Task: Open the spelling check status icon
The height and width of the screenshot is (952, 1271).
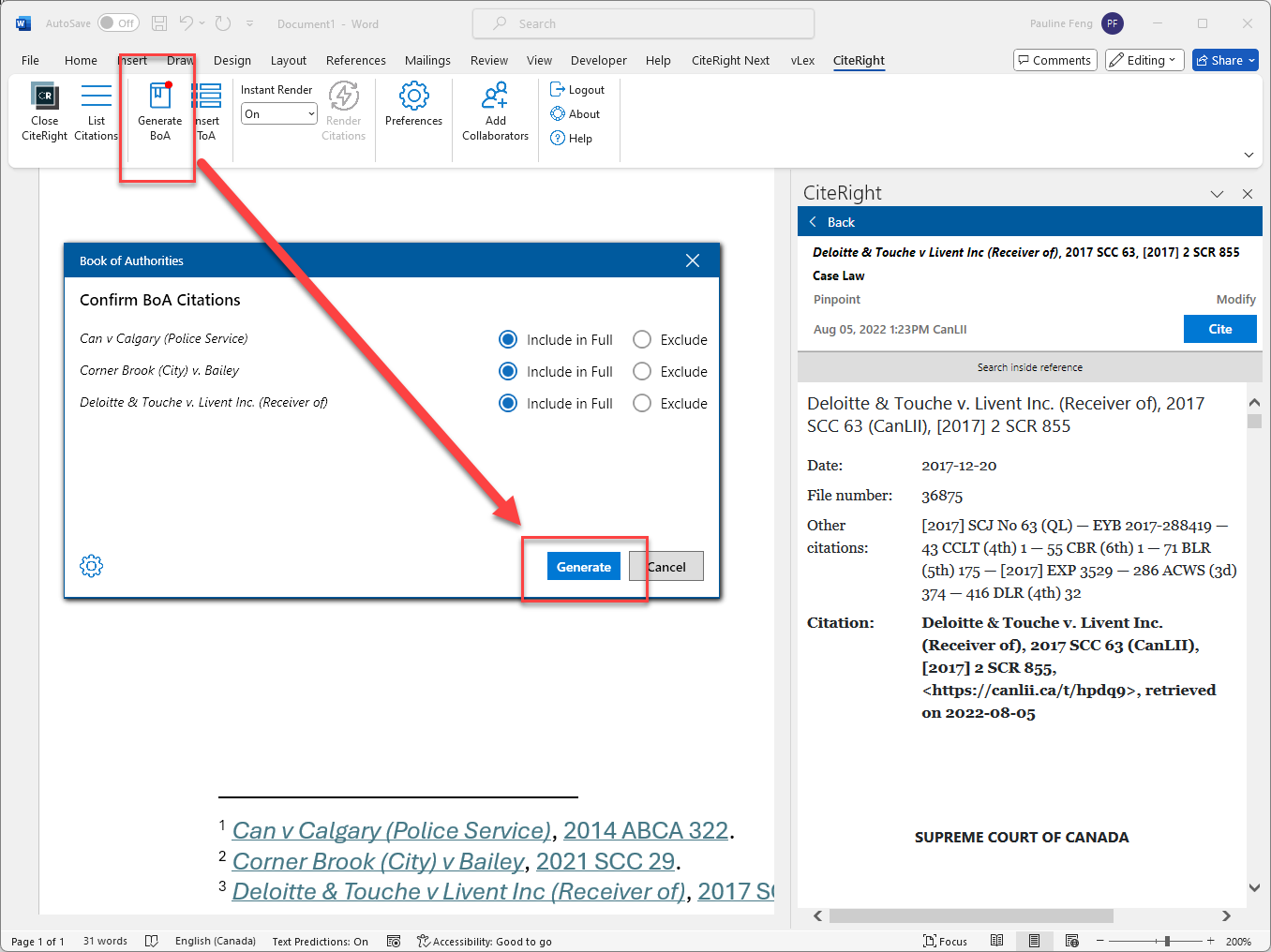Action: [151, 941]
